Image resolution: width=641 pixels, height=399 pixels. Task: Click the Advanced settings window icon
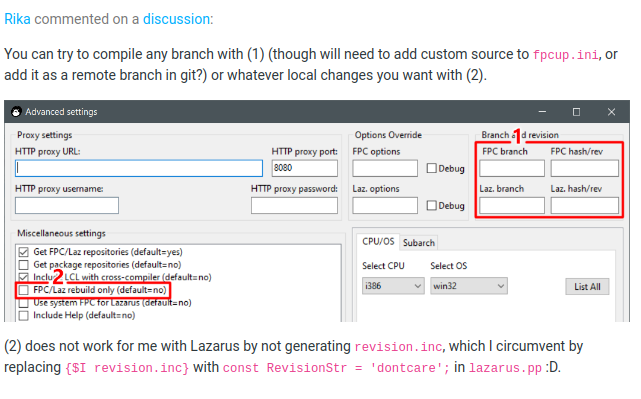[x=16, y=112]
